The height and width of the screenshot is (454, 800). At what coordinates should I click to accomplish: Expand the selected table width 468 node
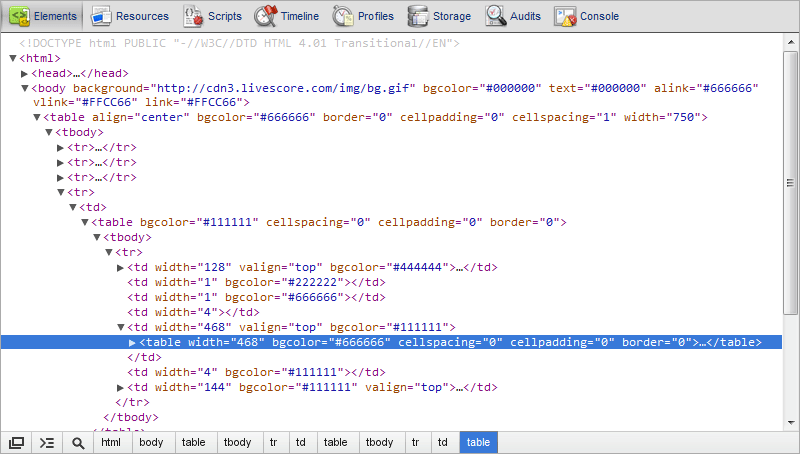[132, 342]
